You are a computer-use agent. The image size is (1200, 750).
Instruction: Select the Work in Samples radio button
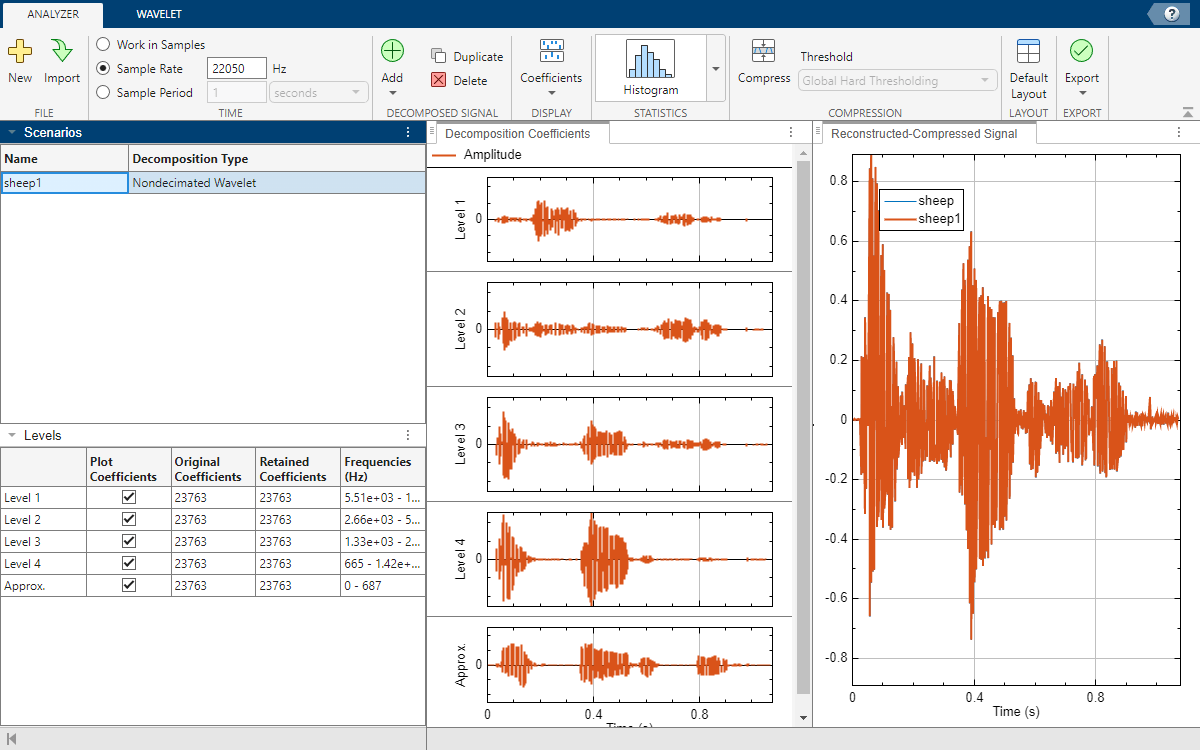pyautogui.click(x=103, y=45)
